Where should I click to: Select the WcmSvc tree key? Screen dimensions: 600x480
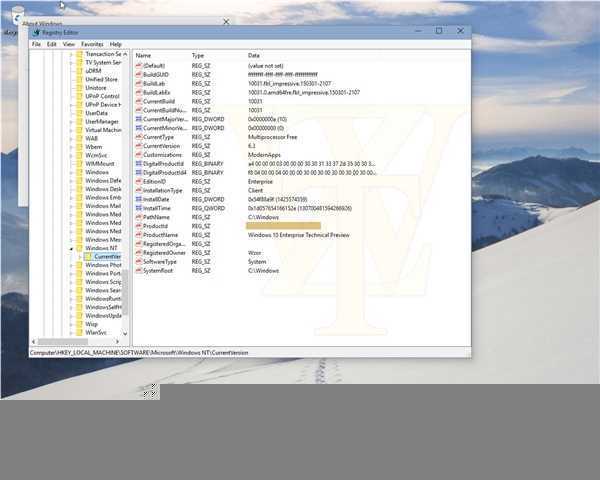(96, 155)
